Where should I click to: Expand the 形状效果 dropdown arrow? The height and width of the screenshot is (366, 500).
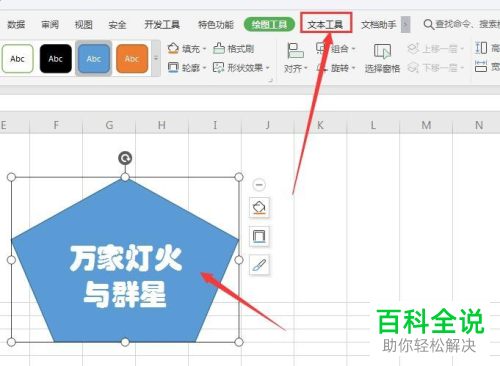[268, 68]
